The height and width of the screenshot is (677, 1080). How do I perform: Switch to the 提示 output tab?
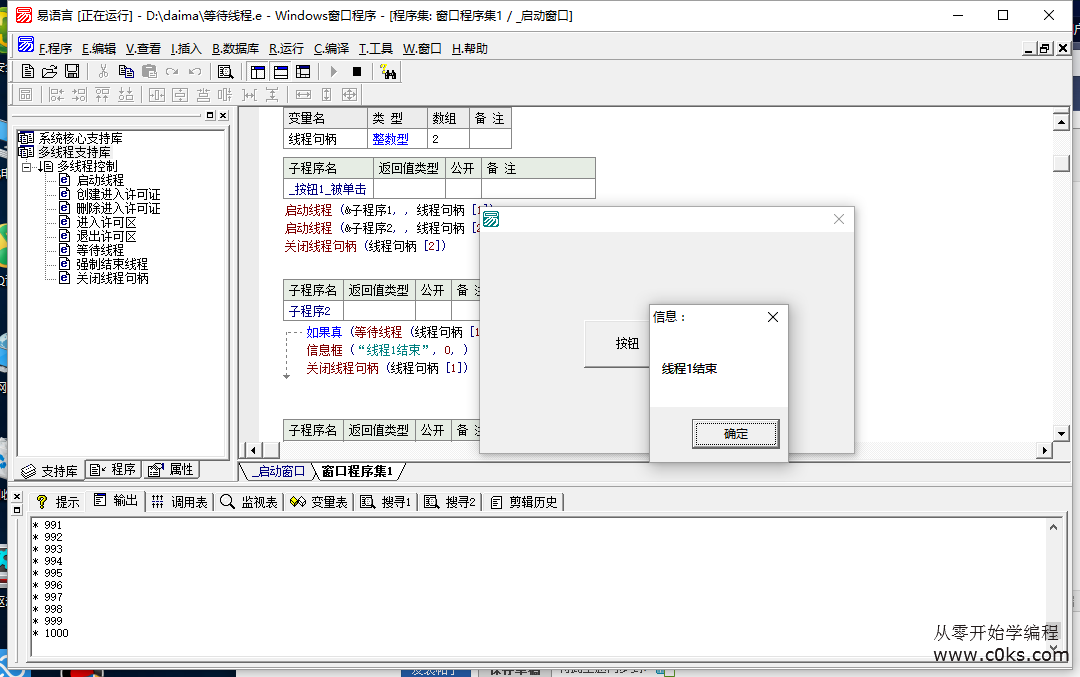59,502
